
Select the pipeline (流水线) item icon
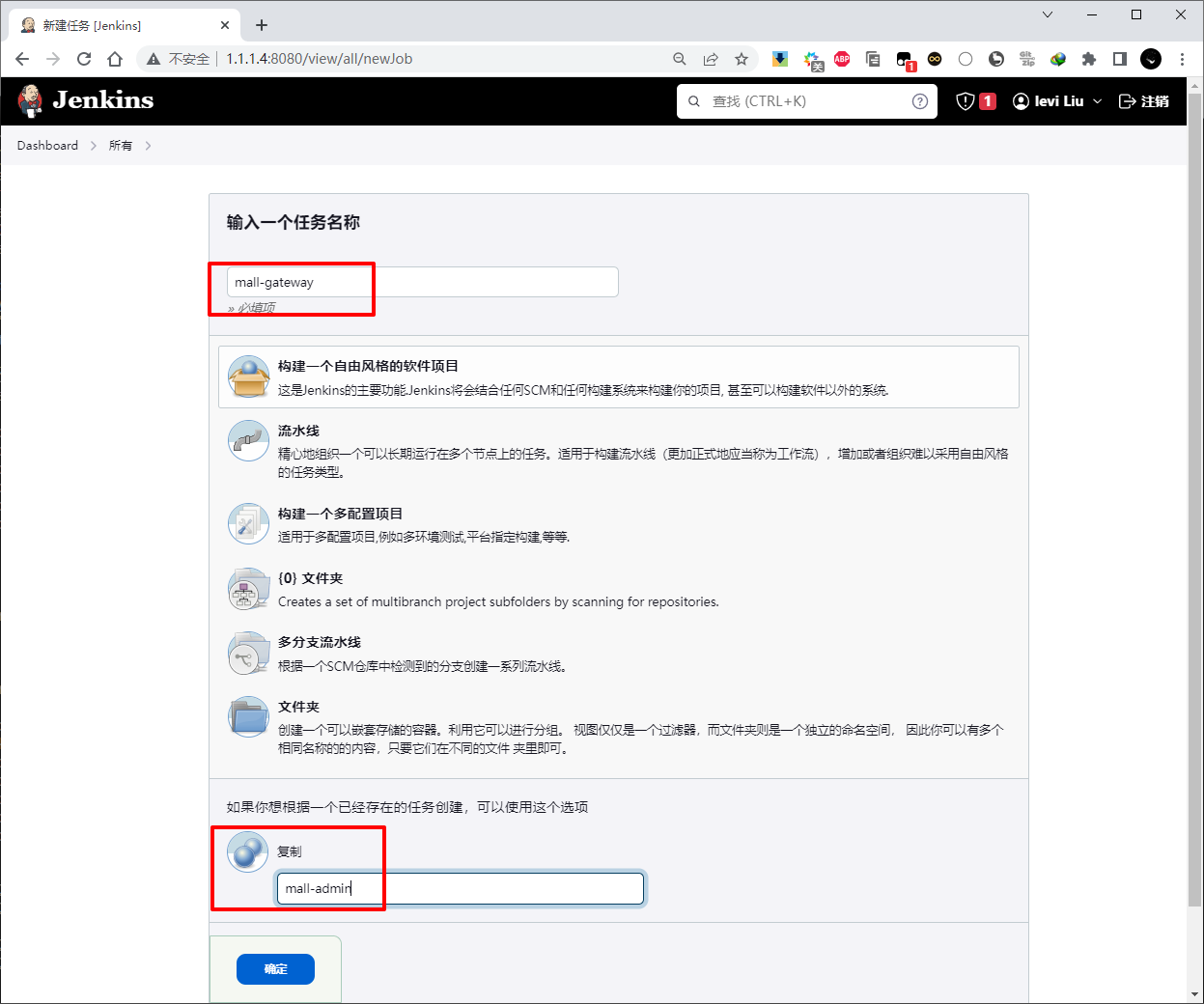(x=248, y=441)
